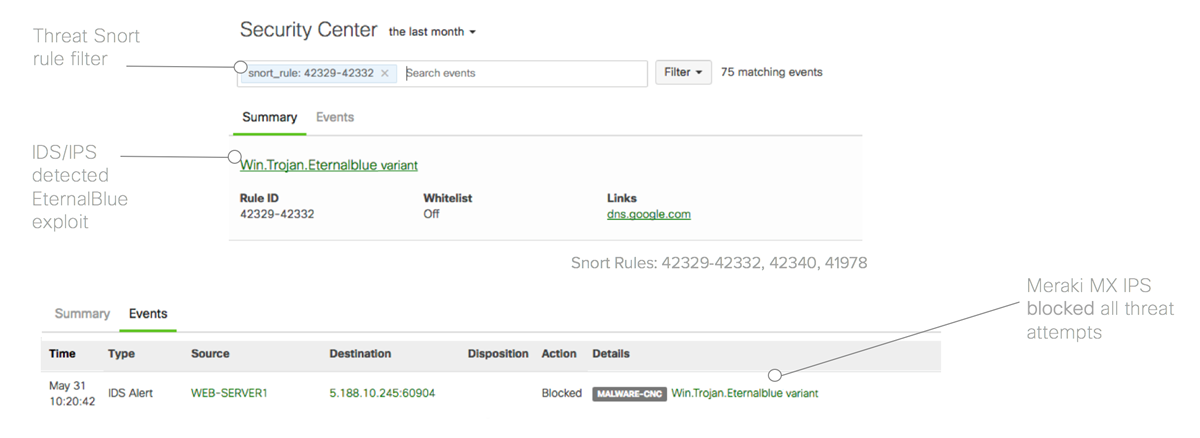
Task: Click callout circle in the Details row
Action: pyautogui.click(x=774, y=375)
